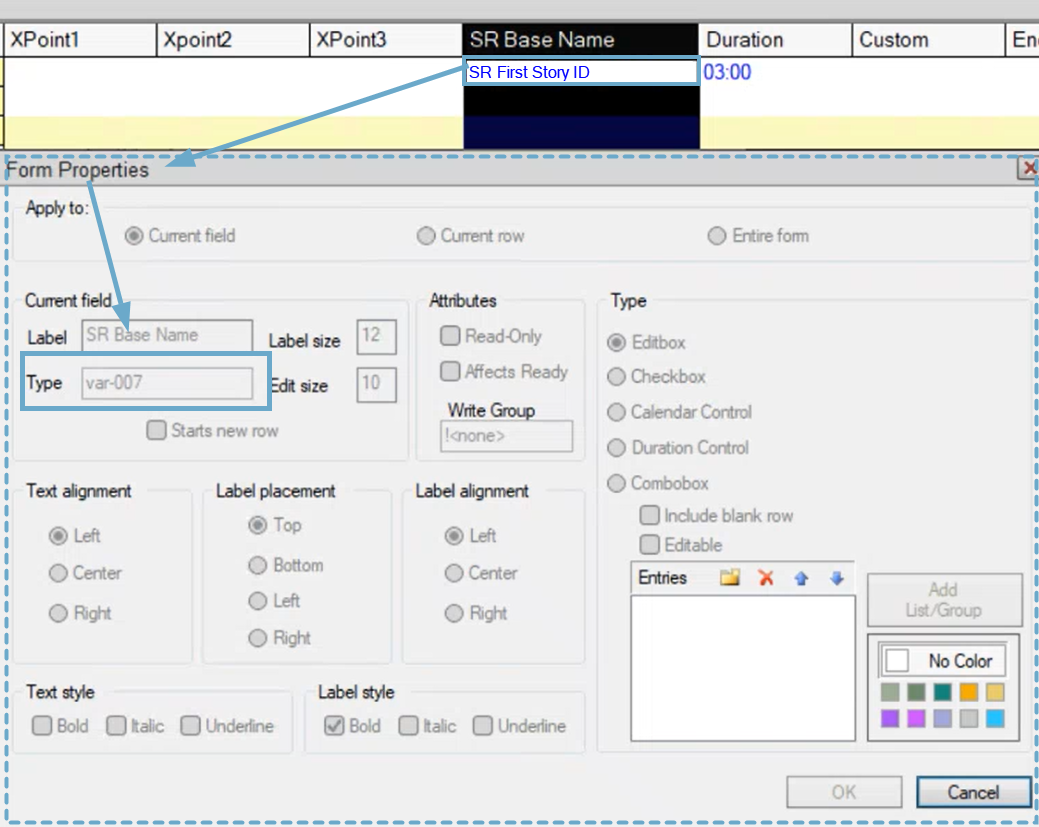This screenshot has height=827, width=1039.
Task: Pick the teal color swatch
Action: pyautogui.click(x=942, y=692)
